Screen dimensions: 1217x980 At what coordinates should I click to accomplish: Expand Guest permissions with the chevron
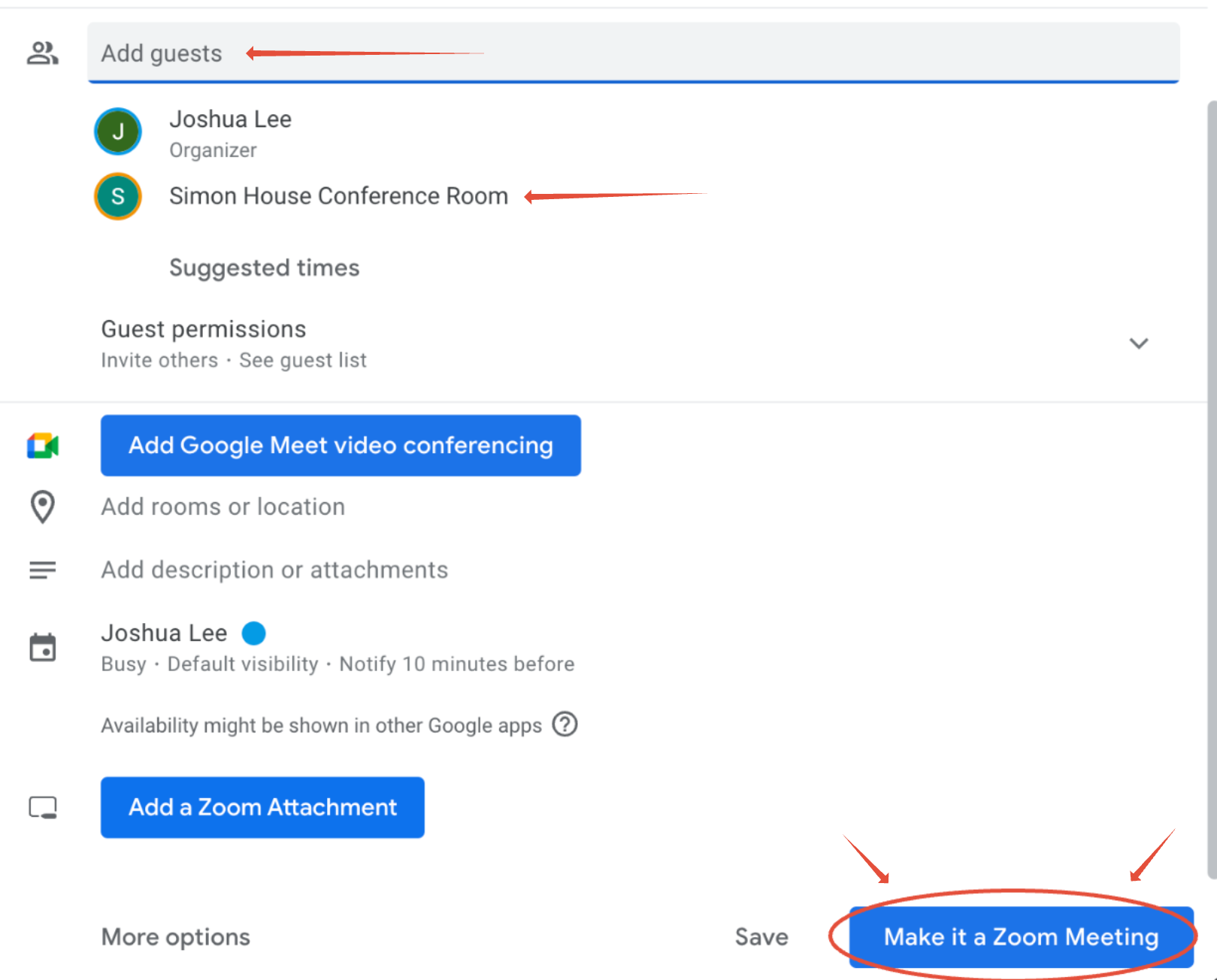(x=1139, y=343)
